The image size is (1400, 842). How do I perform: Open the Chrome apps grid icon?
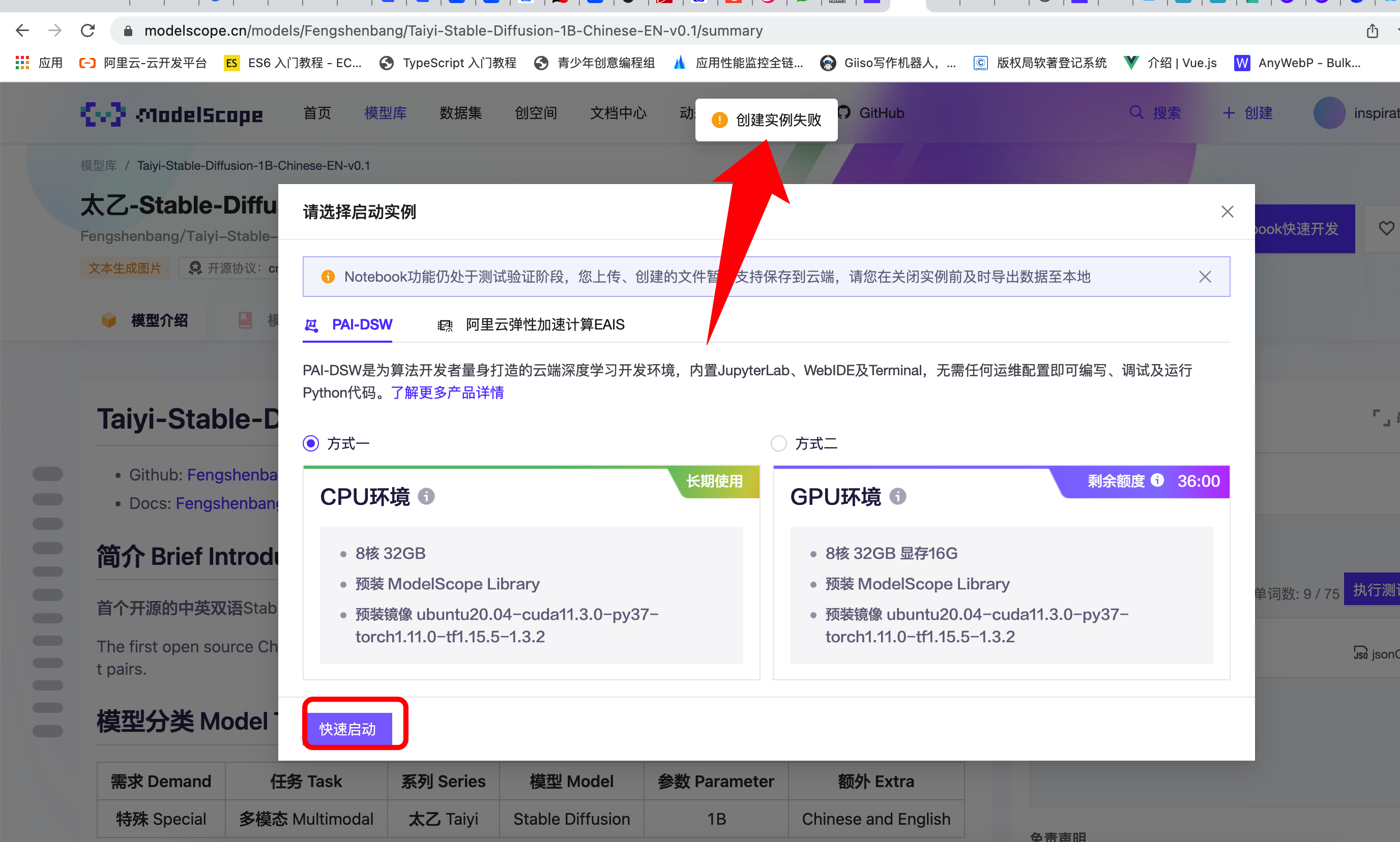(21, 63)
